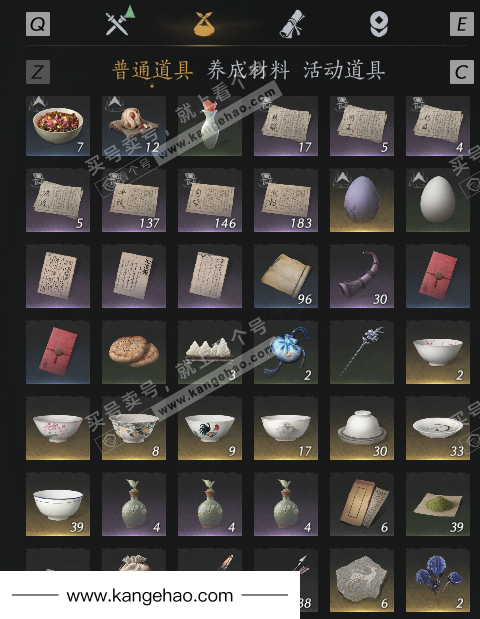Viewport: 480px width, 619px height.
Task: Select the golden pouch inventory tab
Action: click(x=204, y=24)
